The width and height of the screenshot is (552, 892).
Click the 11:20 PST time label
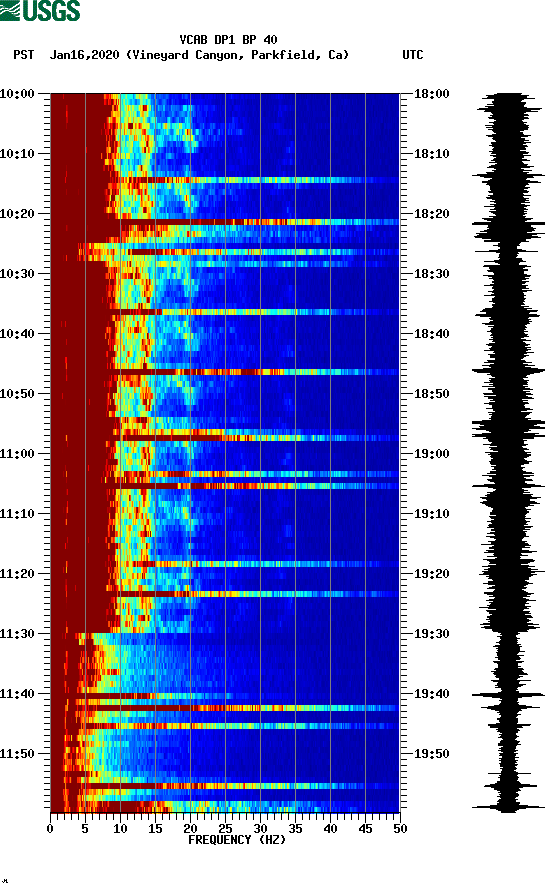(x=17, y=574)
